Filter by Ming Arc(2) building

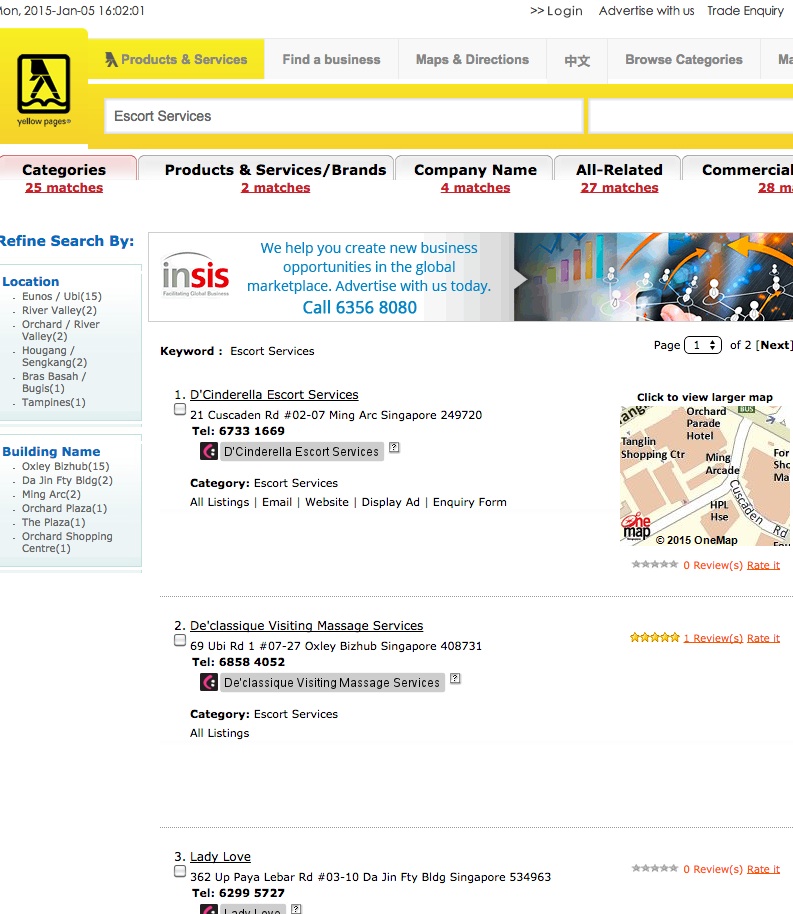(x=51, y=494)
